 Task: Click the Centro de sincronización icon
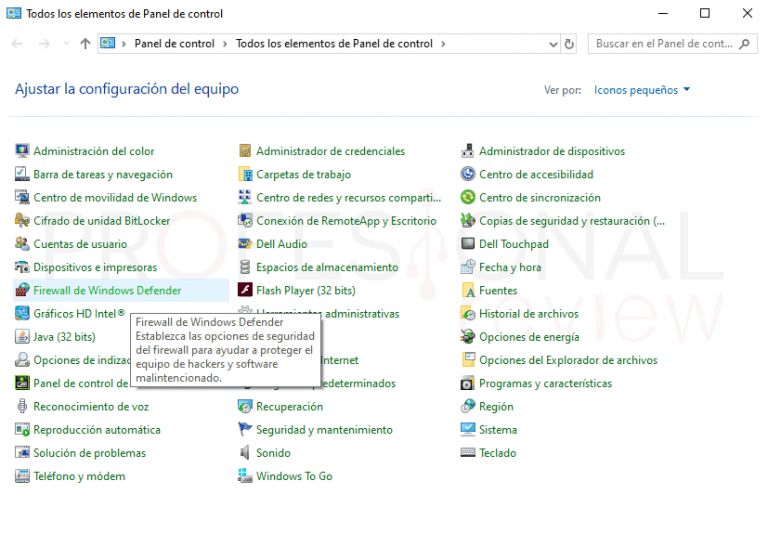[x=468, y=197]
